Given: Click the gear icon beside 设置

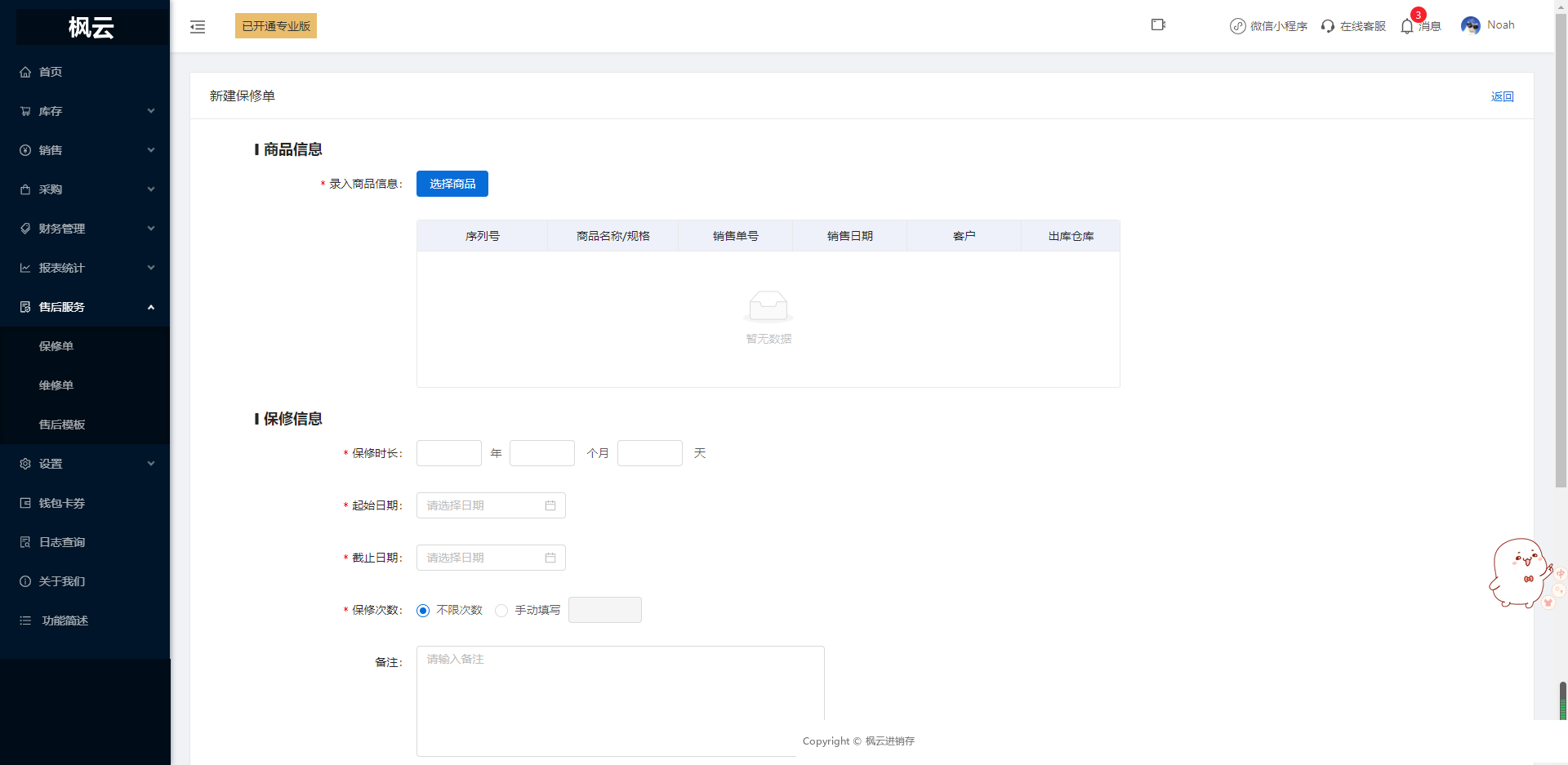Looking at the screenshot, I should pos(25,464).
